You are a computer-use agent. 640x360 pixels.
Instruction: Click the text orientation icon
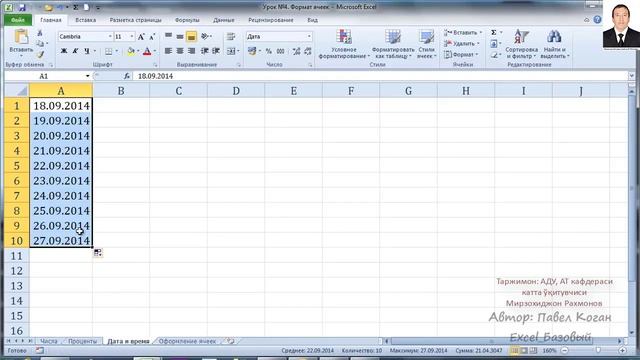205,36
